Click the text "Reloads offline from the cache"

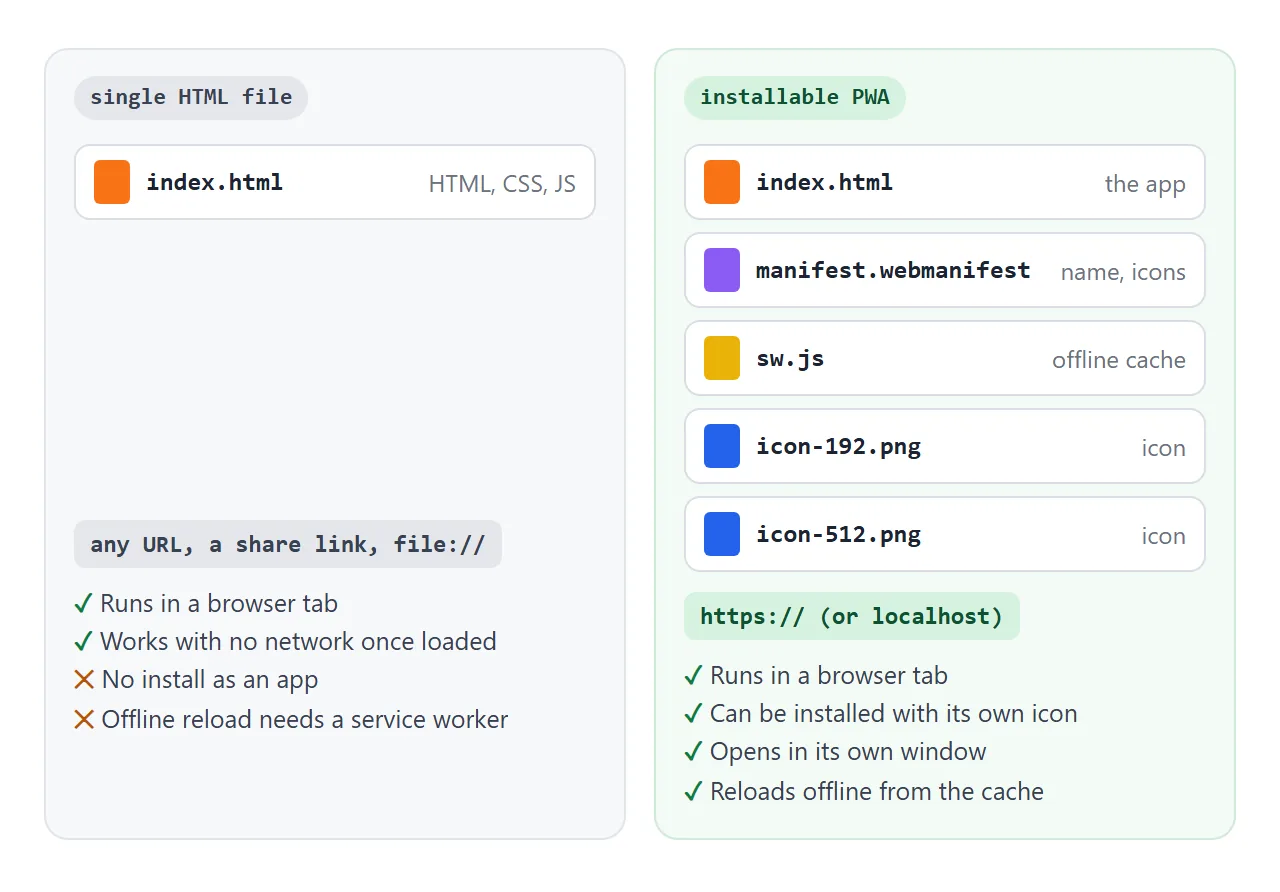pos(877,792)
